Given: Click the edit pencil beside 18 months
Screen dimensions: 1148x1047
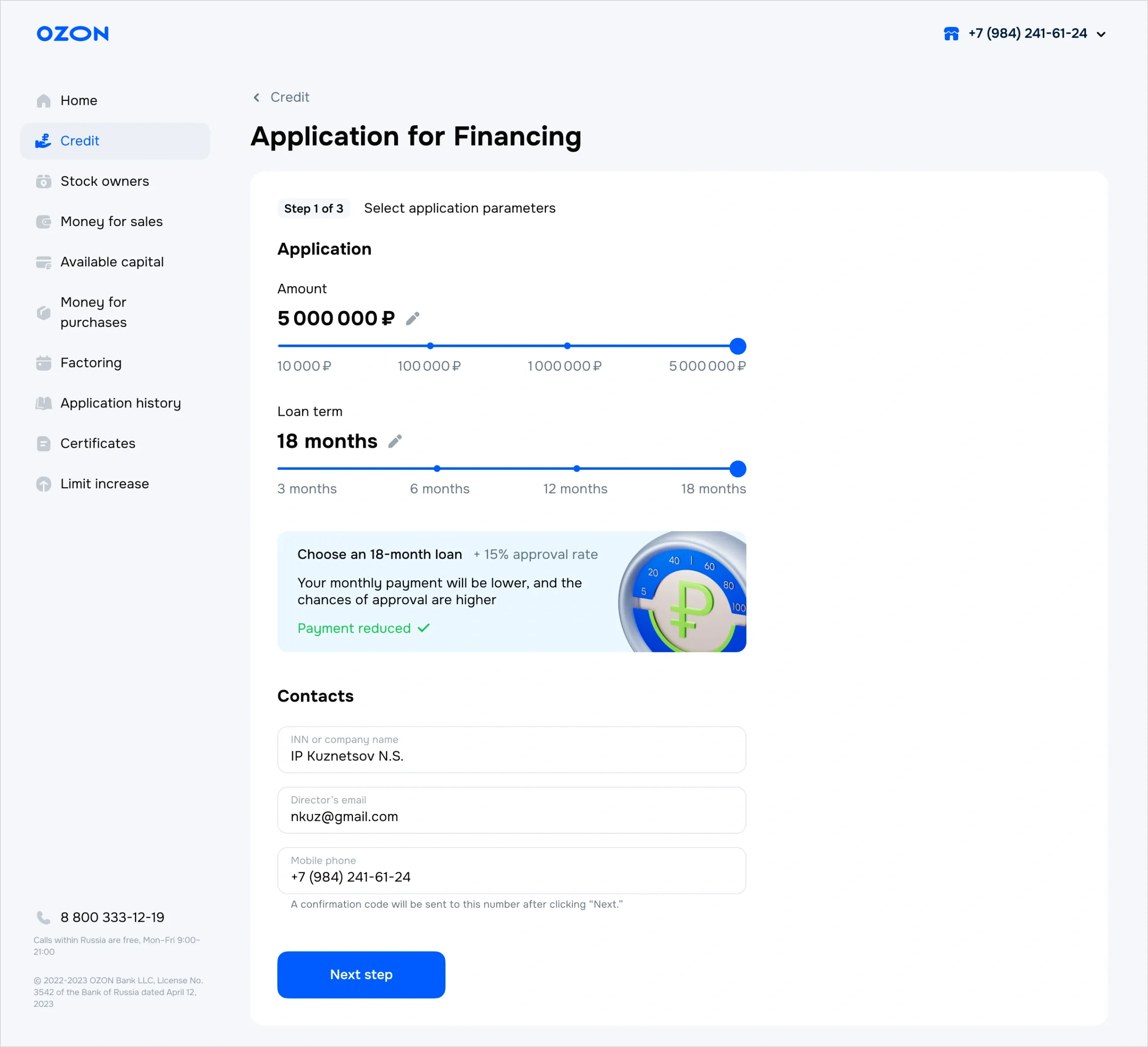Looking at the screenshot, I should (x=395, y=441).
